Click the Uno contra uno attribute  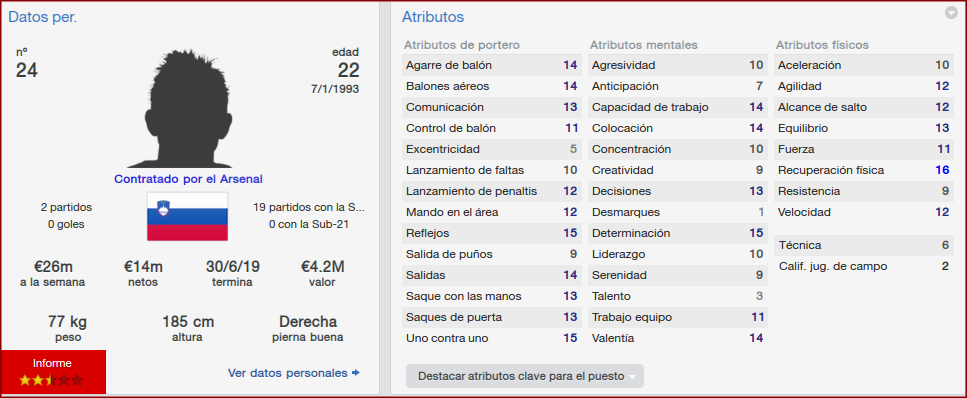click(492, 338)
